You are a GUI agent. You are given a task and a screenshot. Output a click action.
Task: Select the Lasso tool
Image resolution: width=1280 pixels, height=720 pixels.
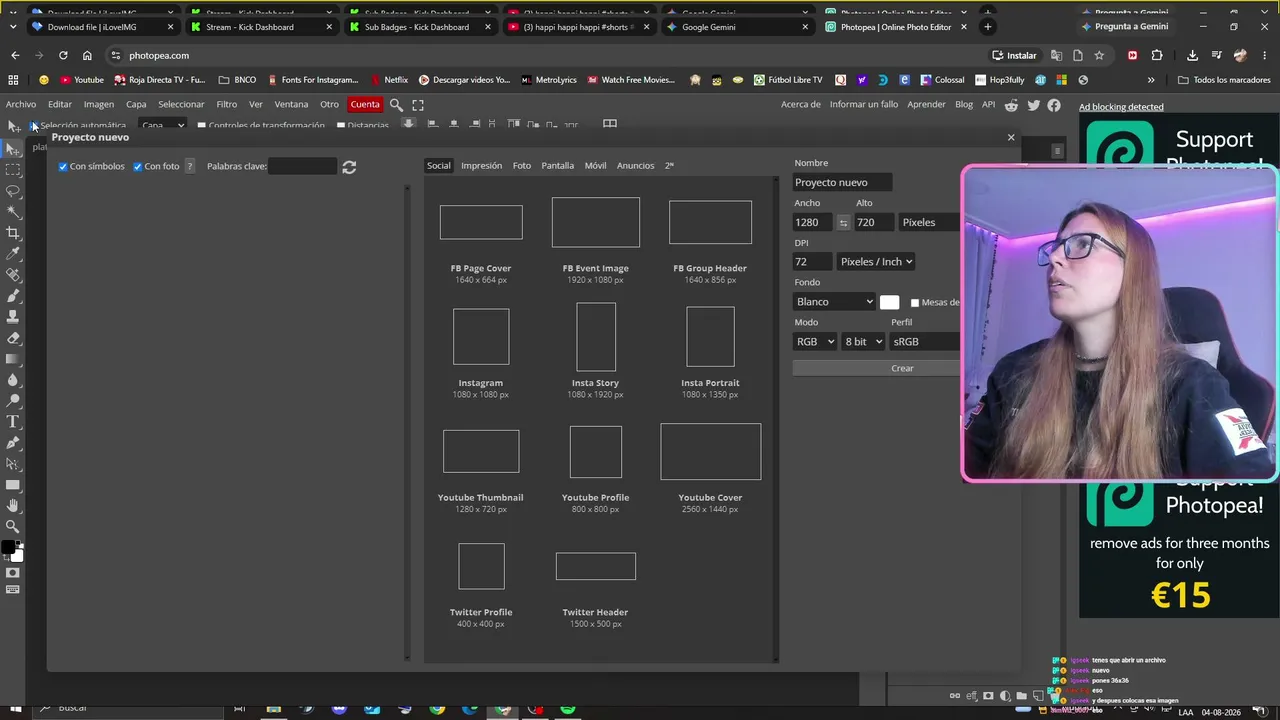[13, 191]
